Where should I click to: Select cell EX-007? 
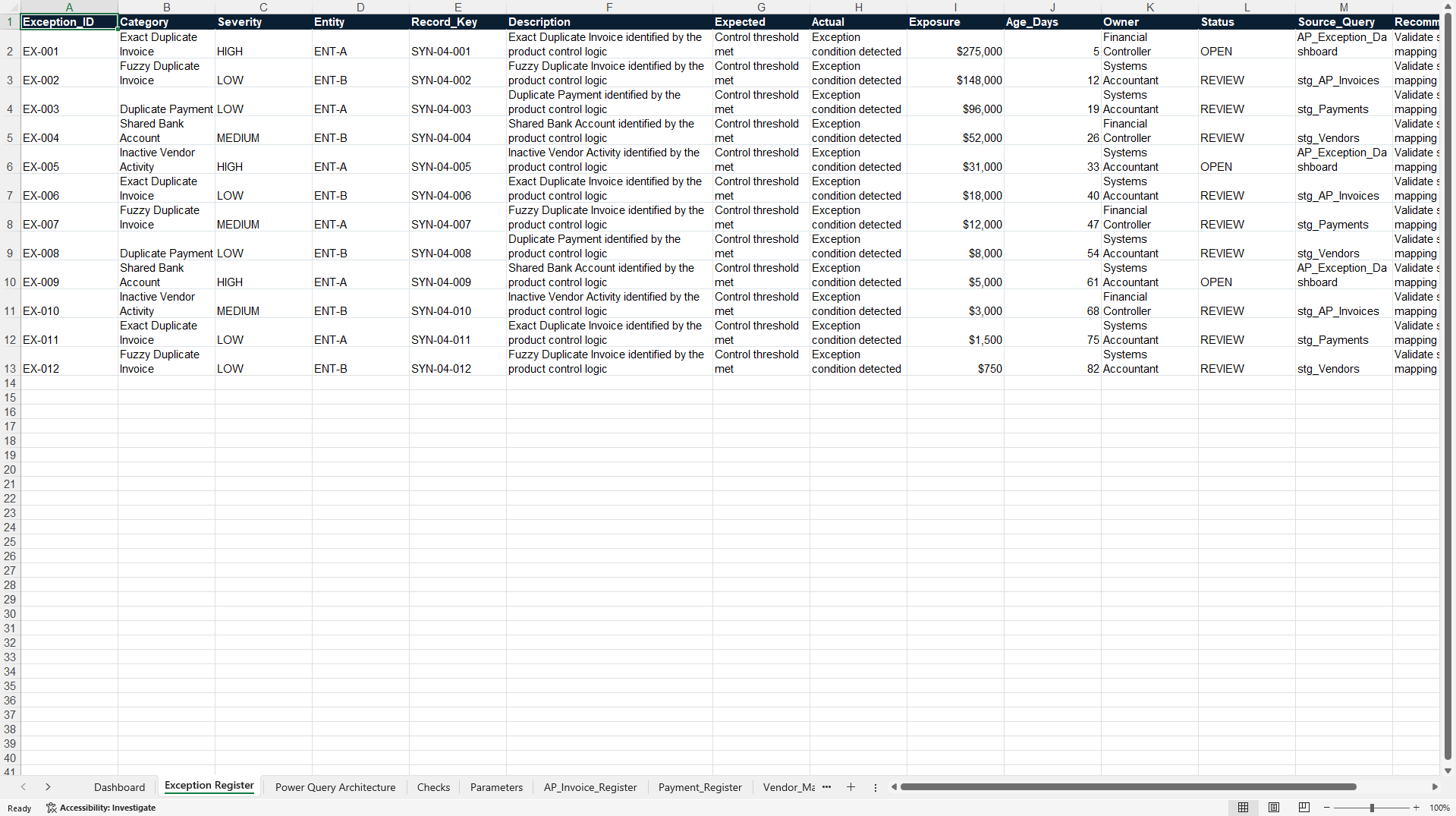point(69,217)
